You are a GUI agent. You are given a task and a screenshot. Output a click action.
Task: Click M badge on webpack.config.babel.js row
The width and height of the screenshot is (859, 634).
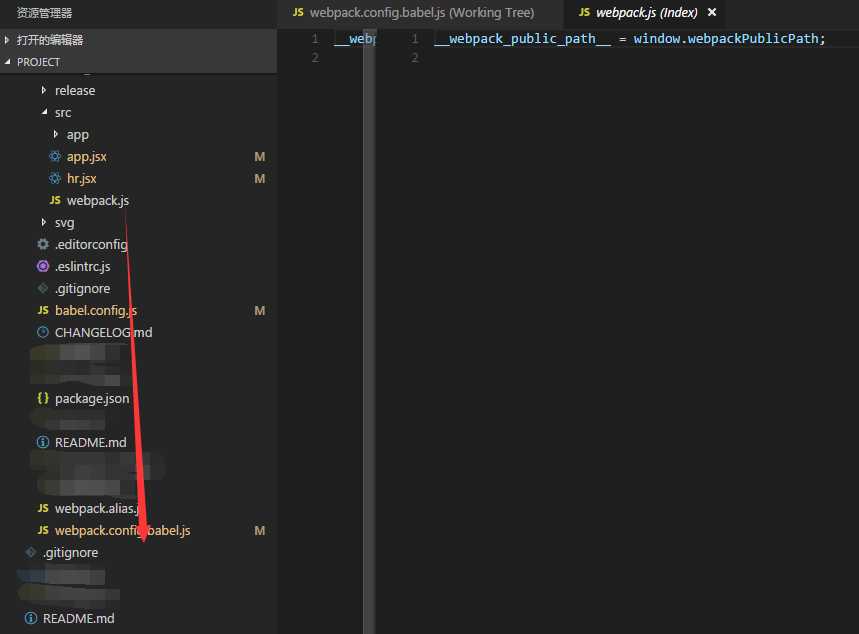click(x=260, y=530)
